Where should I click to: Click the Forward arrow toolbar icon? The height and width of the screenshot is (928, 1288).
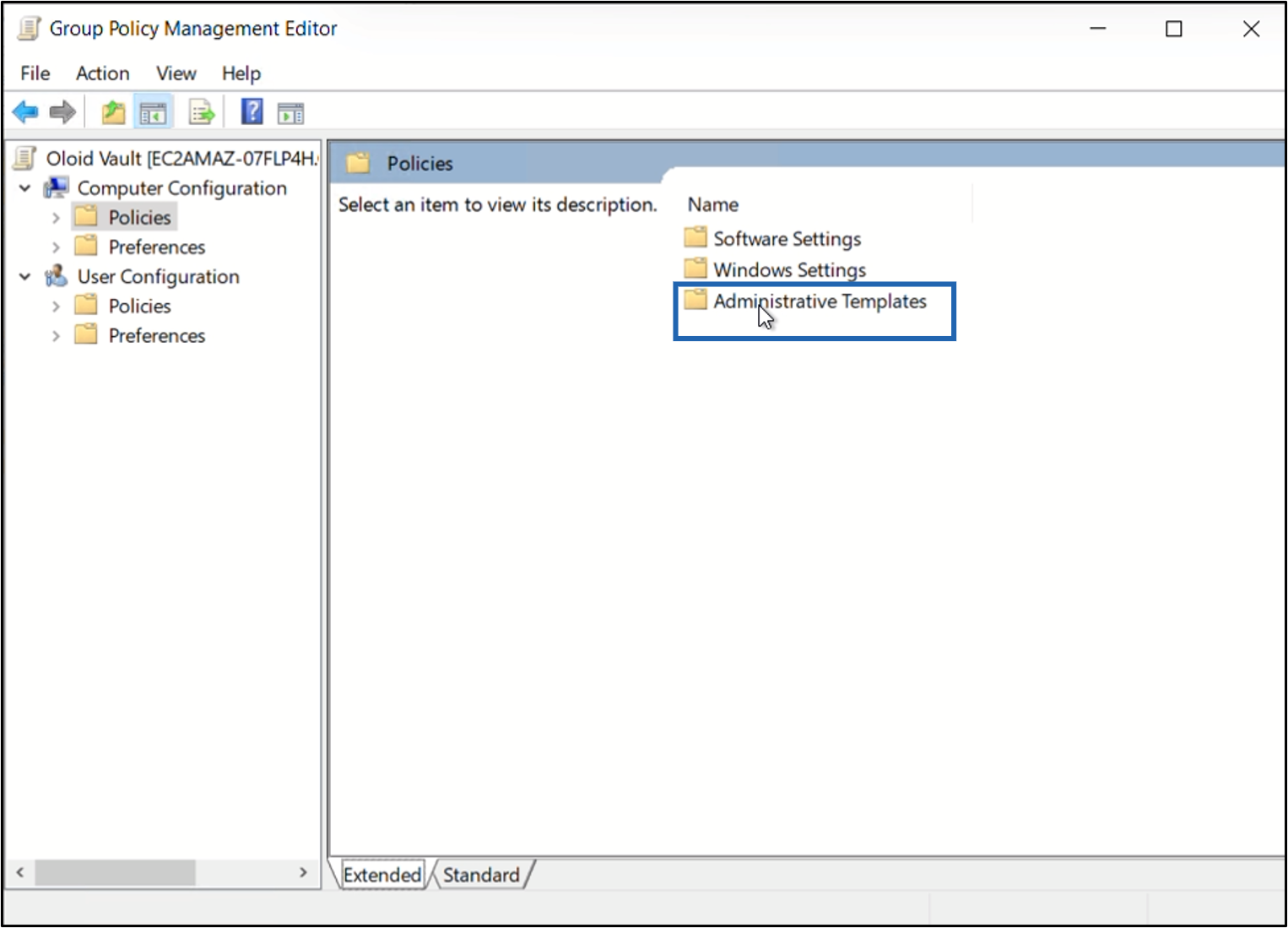pyautogui.click(x=62, y=111)
